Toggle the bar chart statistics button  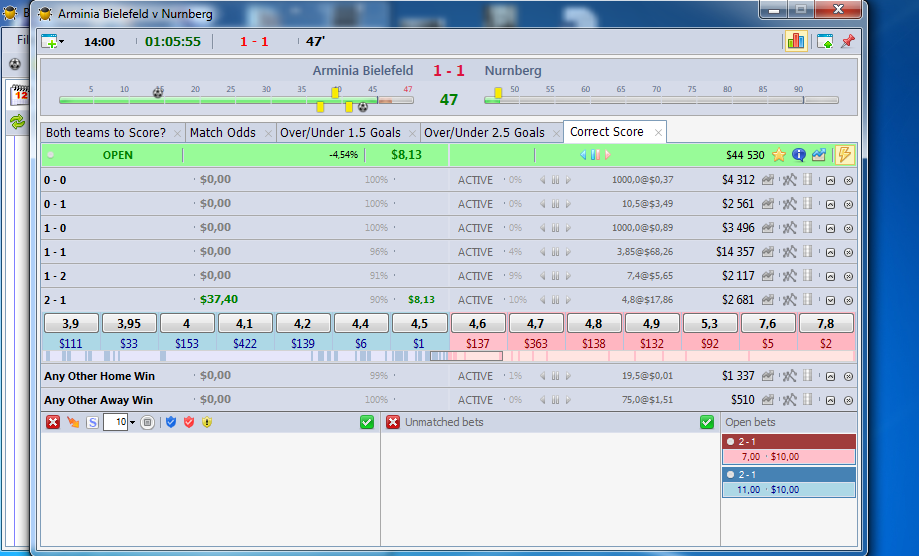796,41
